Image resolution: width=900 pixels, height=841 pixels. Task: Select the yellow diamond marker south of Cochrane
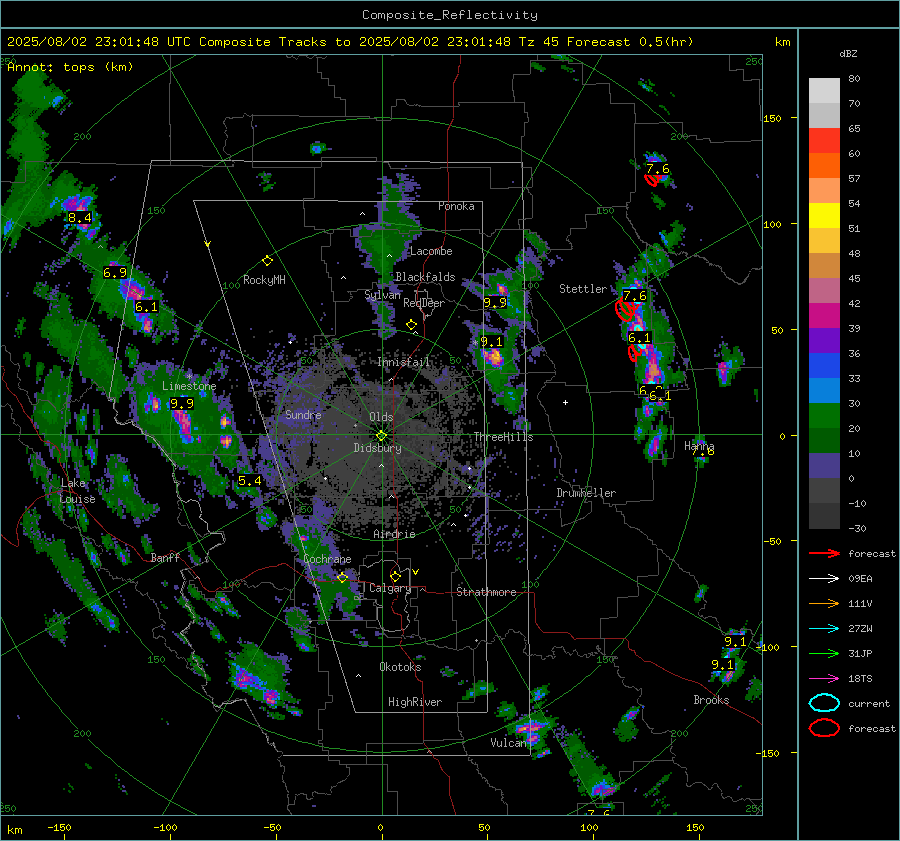click(343, 577)
